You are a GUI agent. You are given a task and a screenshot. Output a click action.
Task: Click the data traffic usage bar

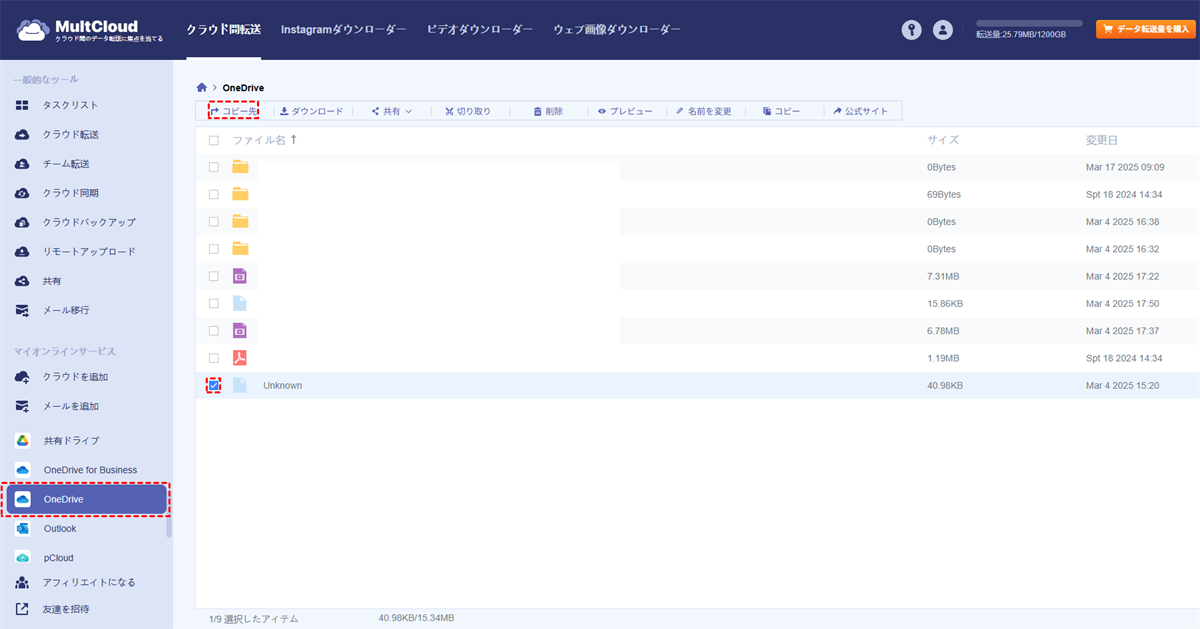coord(1029,23)
